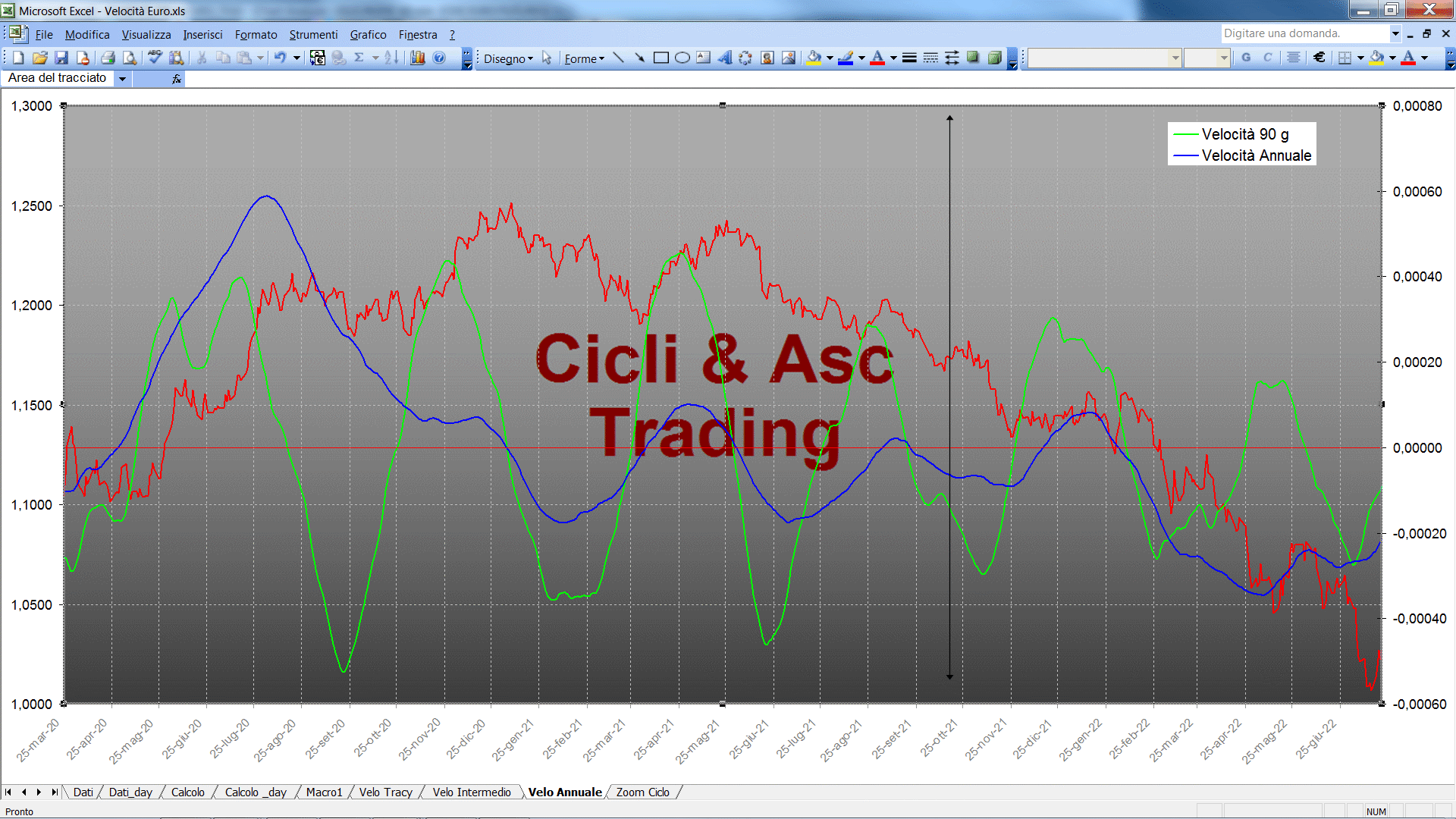Click the Line Style icon

click(x=909, y=58)
